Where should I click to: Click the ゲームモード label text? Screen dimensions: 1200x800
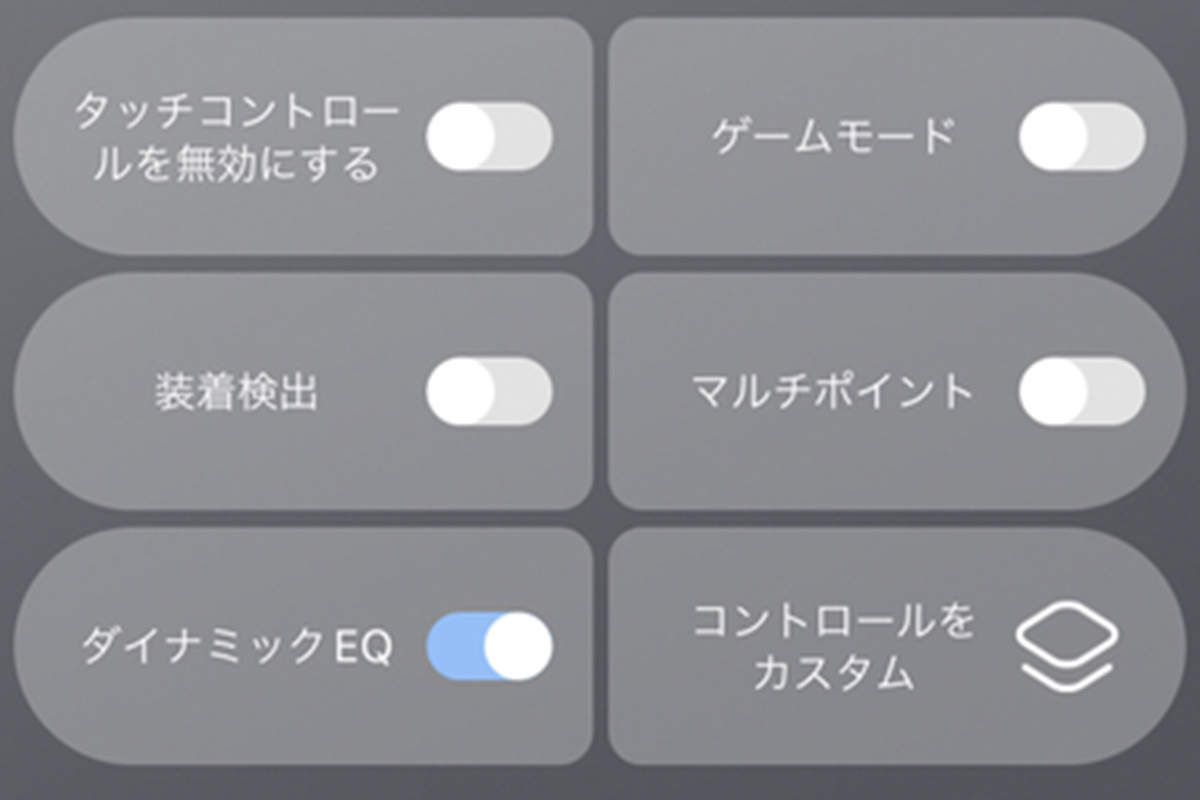pyautogui.click(x=833, y=136)
